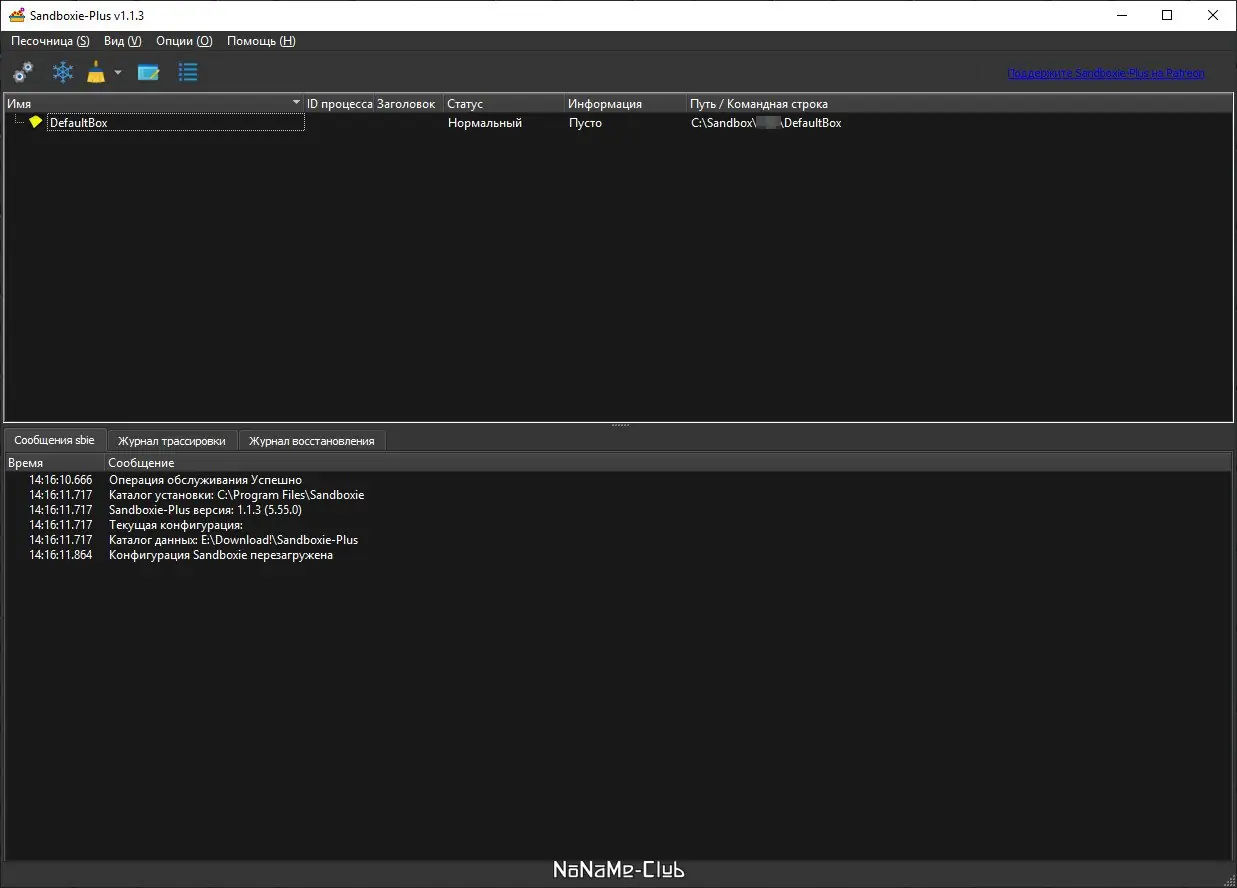
Task: Close the Sandboxie-Plus window
Action: (x=1213, y=15)
